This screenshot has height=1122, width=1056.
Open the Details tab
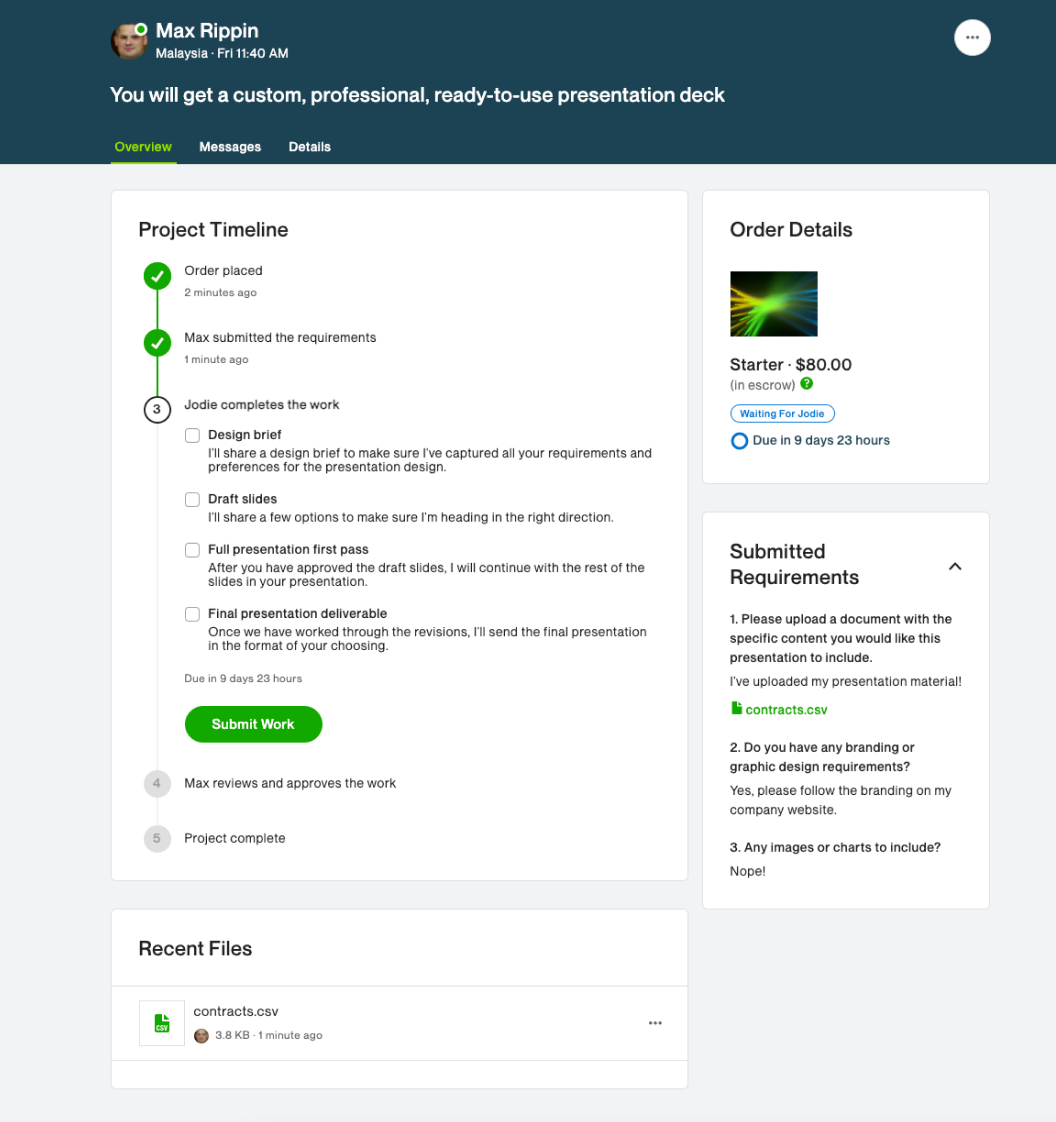coord(310,147)
